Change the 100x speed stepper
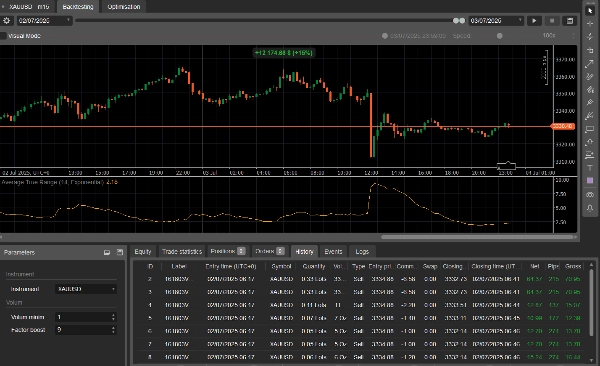This screenshot has width=600, height=366. (x=574, y=36)
